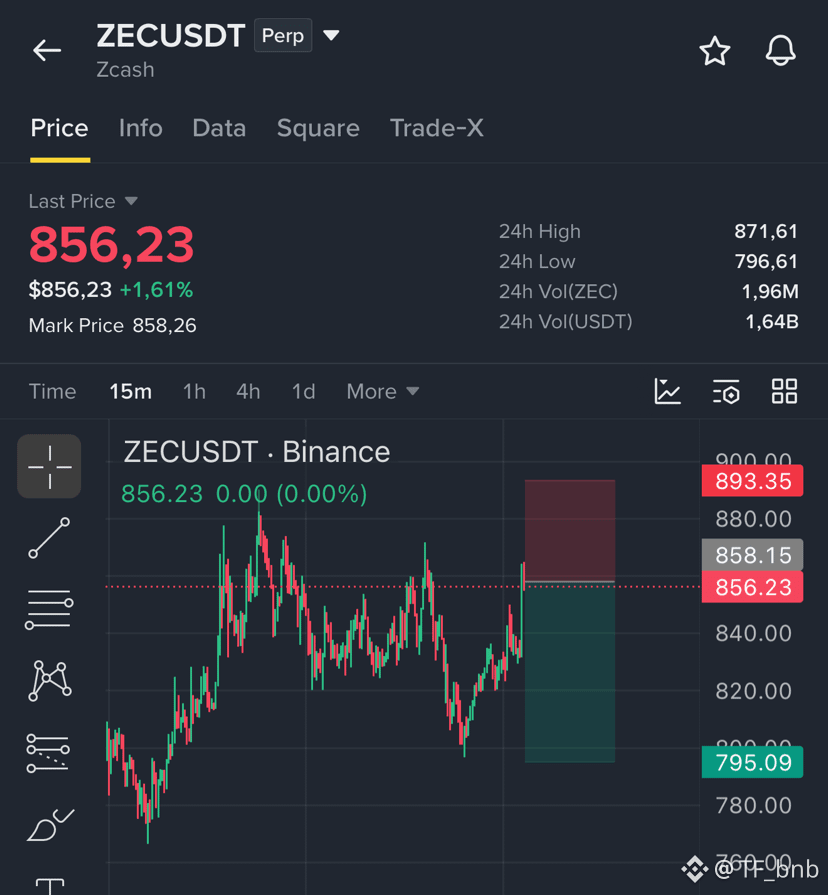Expand the Perp contract dropdown arrow

pos(331,35)
